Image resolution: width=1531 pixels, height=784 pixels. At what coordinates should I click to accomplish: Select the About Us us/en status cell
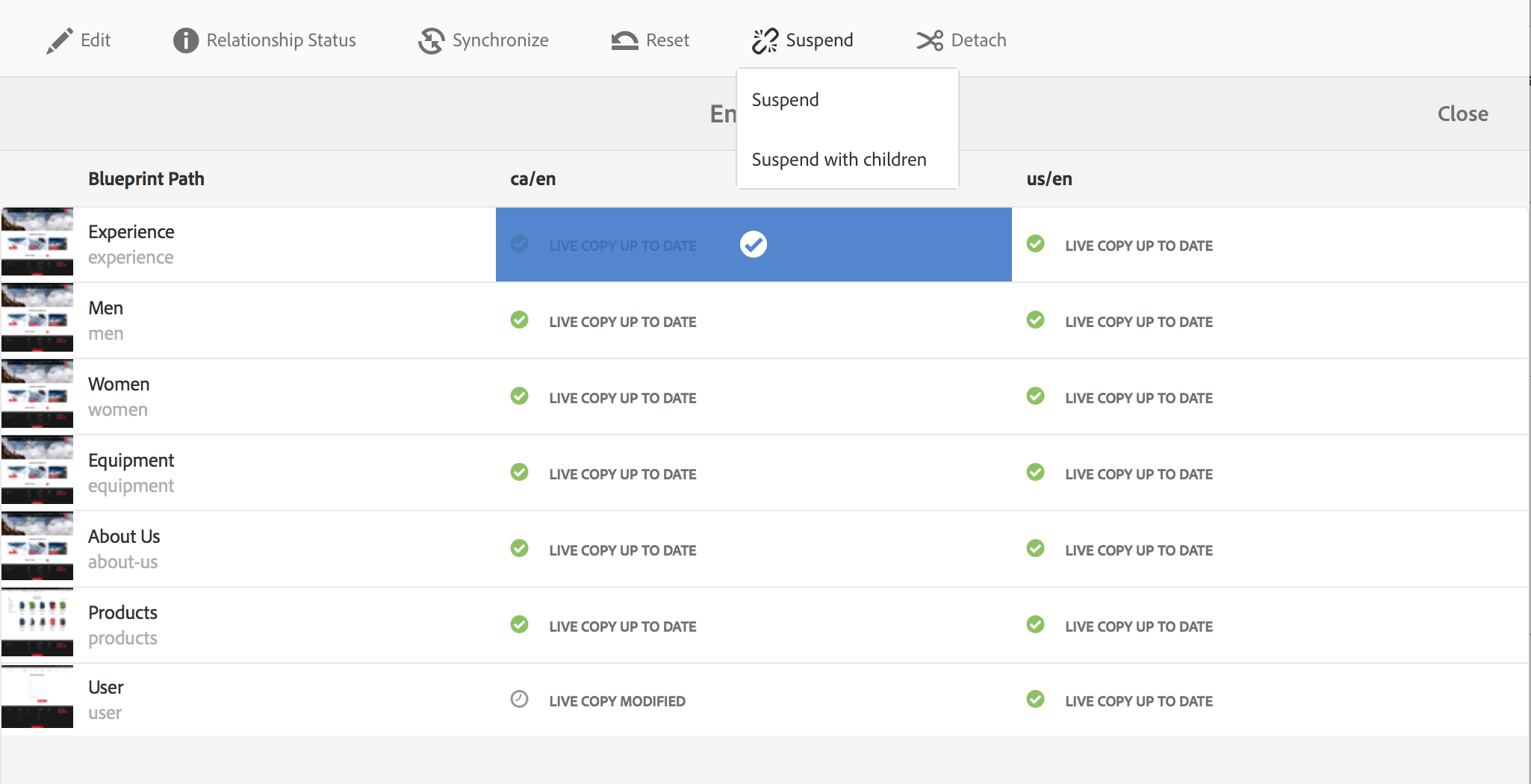point(1268,550)
